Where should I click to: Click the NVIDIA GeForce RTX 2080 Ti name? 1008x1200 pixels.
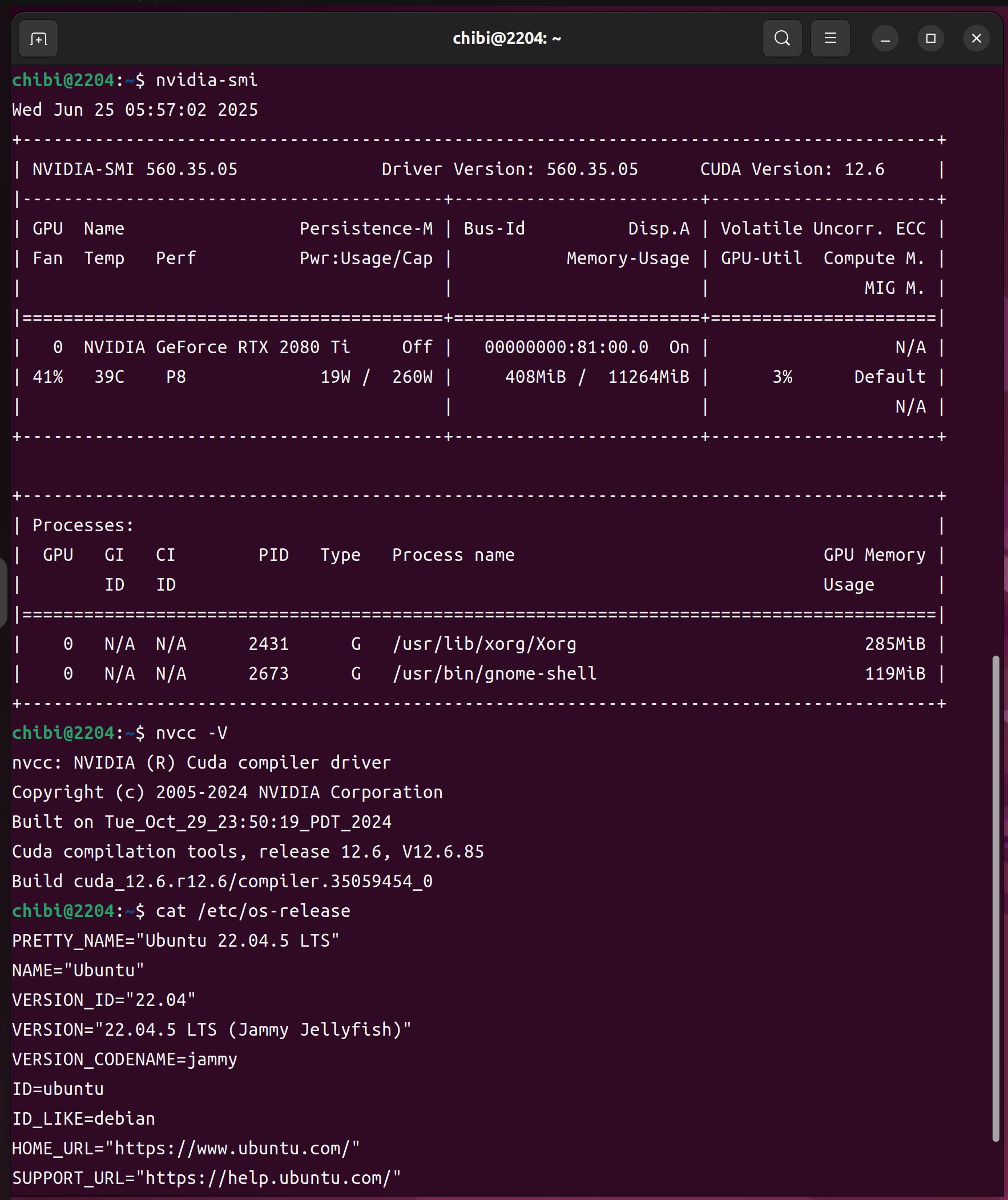click(x=217, y=348)
